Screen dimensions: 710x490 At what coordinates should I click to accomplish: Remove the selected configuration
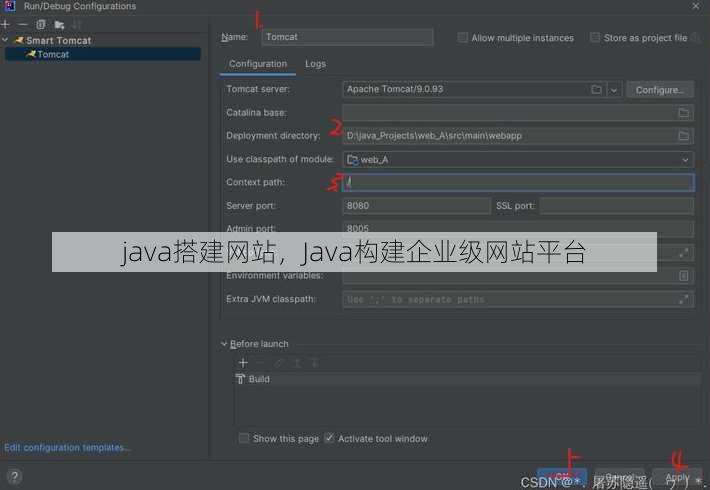(23, 24)
